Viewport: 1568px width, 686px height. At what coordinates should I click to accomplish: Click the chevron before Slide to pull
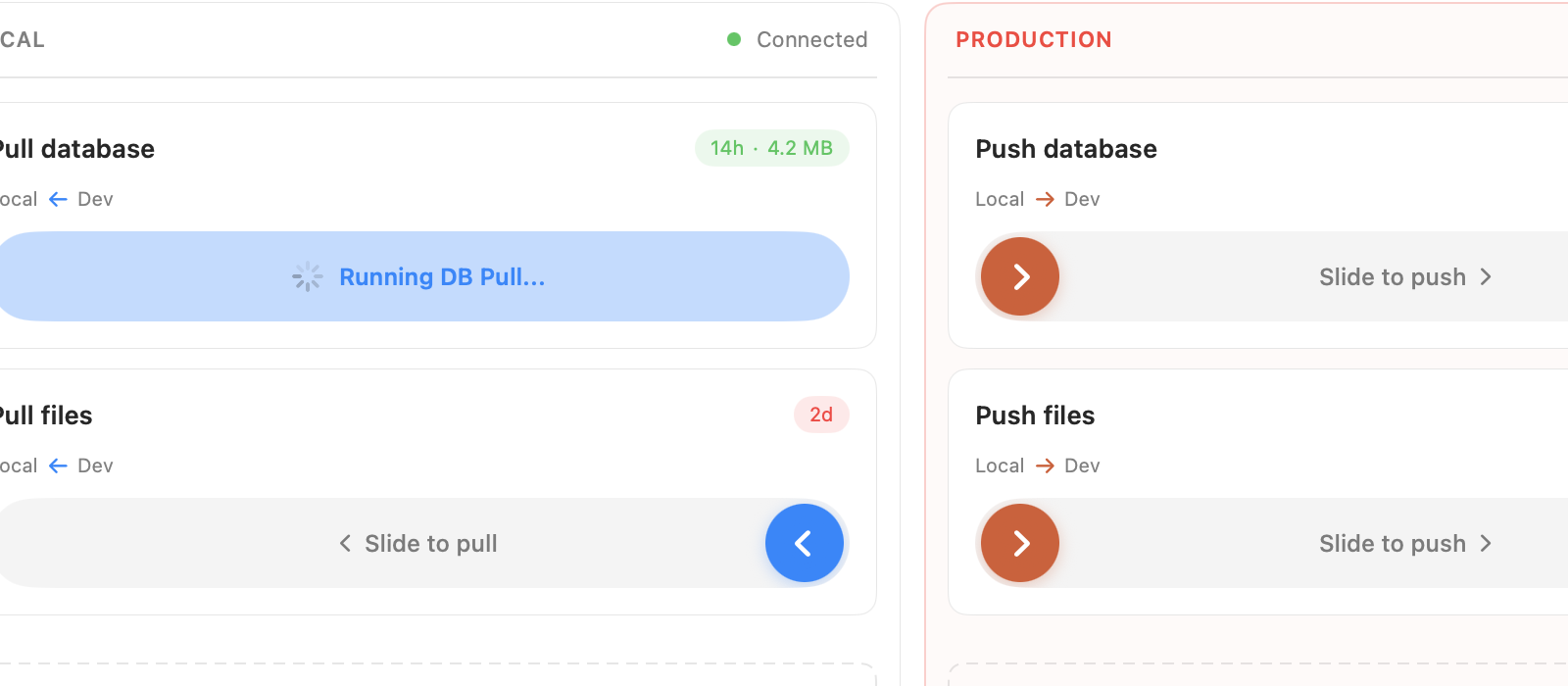pos(345,543)
